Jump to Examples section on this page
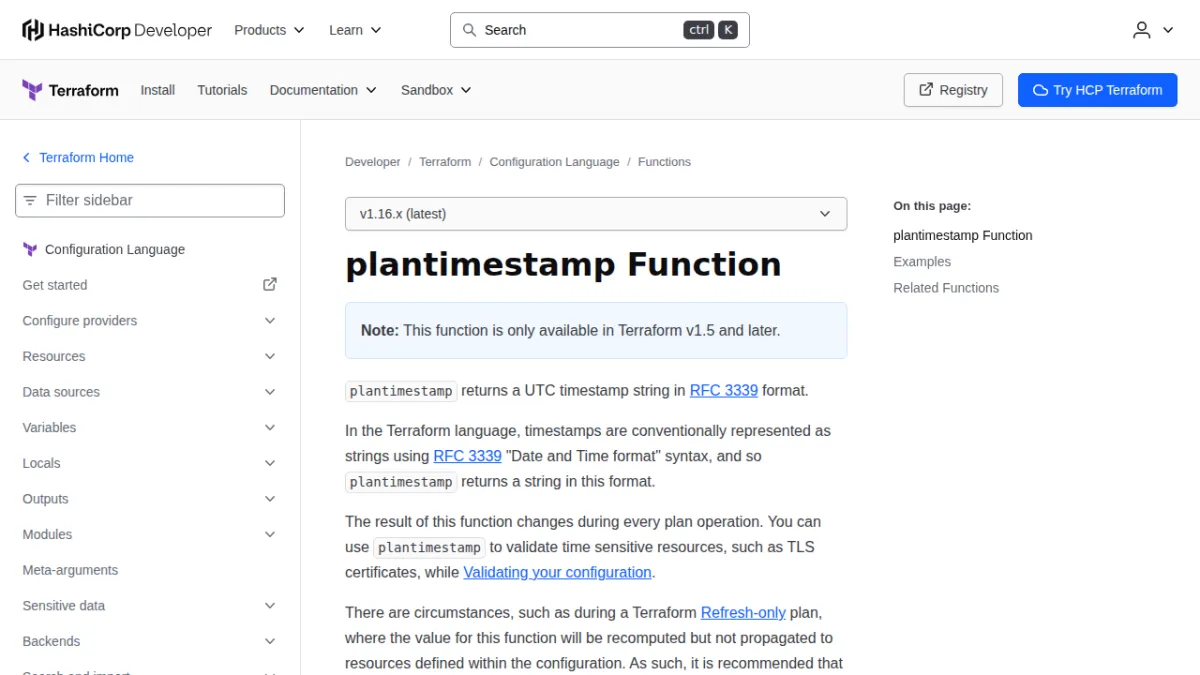1200x675 pixels. [x=922, y=262]
